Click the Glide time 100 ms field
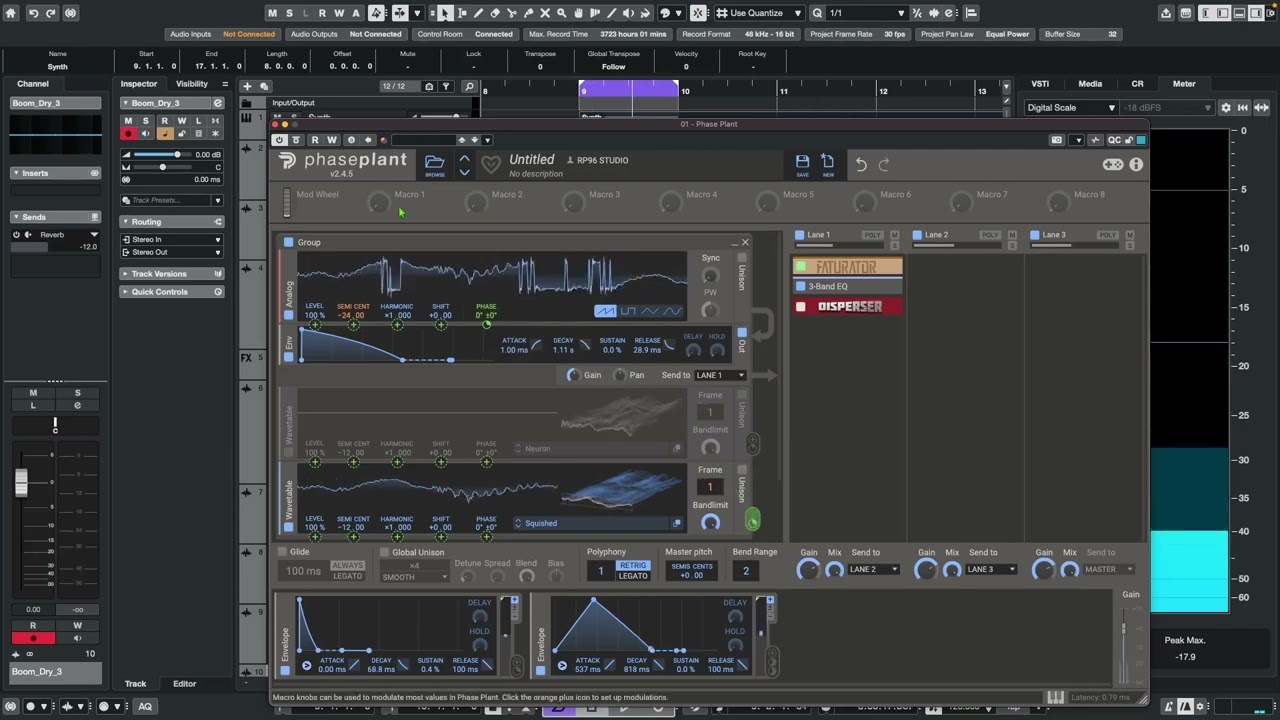This screenshot has width=1280, height=720. click(303, 571)
